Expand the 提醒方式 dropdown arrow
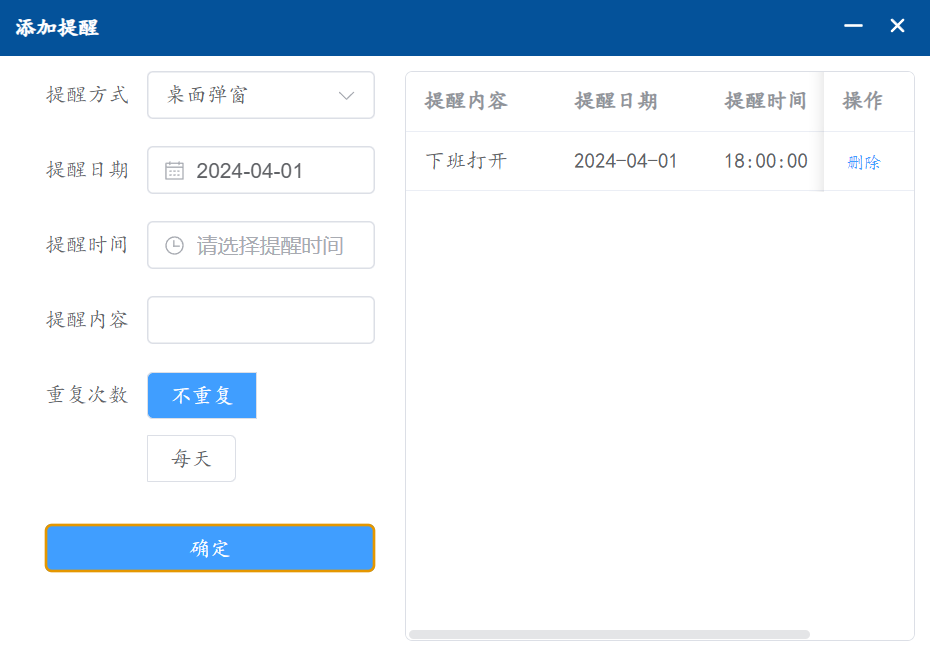Screen dimensions: 930x660 tap(347, 96)
